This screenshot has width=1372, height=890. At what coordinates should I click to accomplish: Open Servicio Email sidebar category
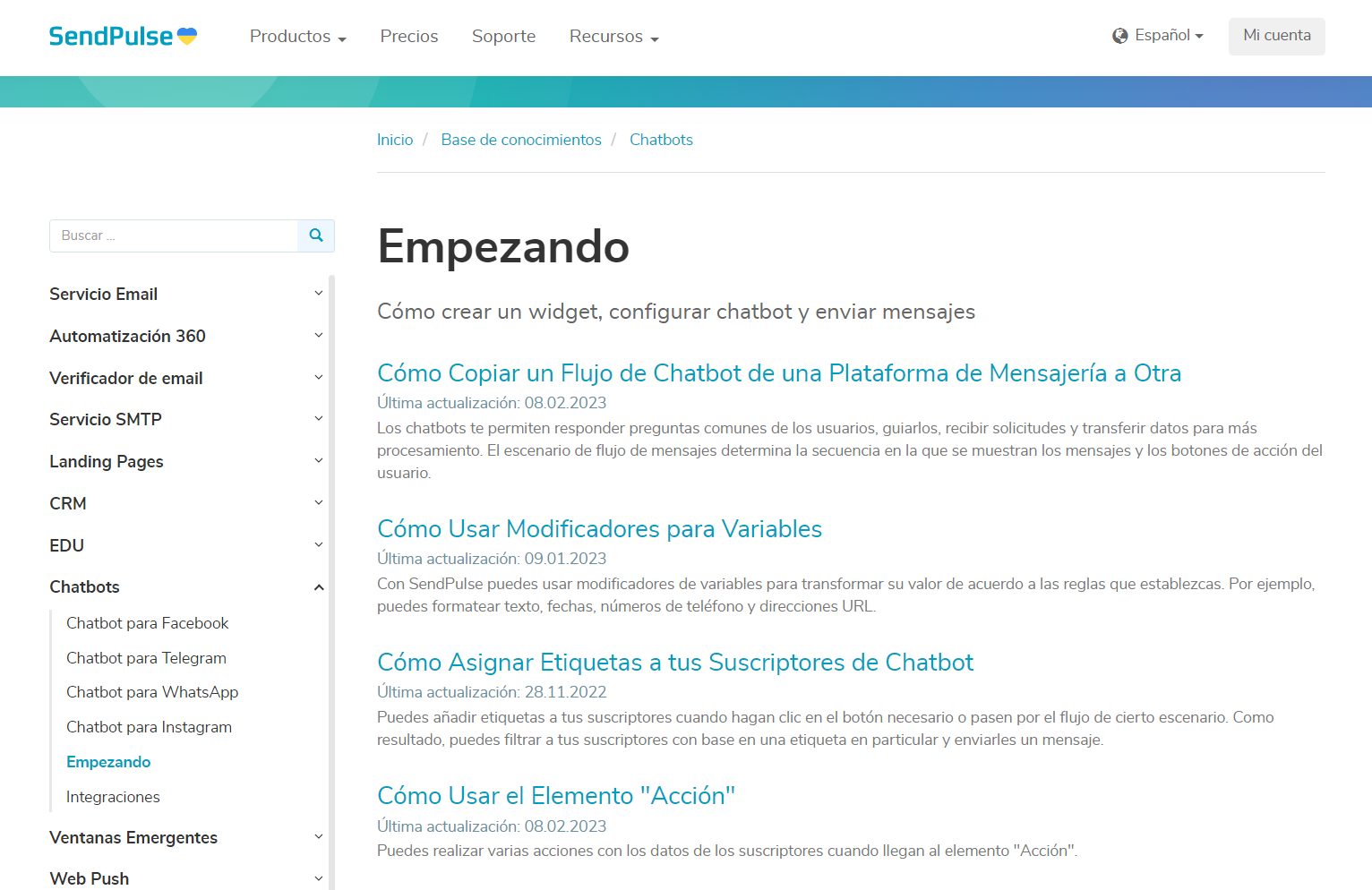click(104, 295)
